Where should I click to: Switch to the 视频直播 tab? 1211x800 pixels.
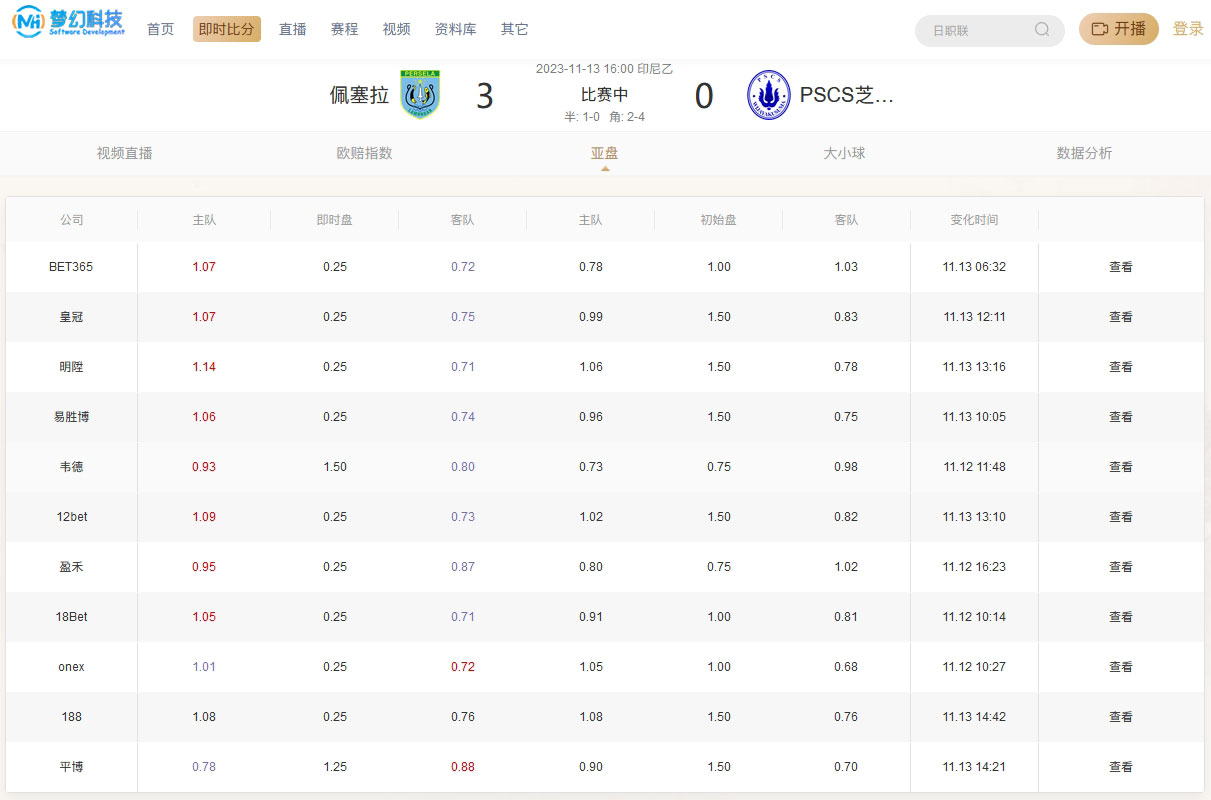click(x=125, y=153)
